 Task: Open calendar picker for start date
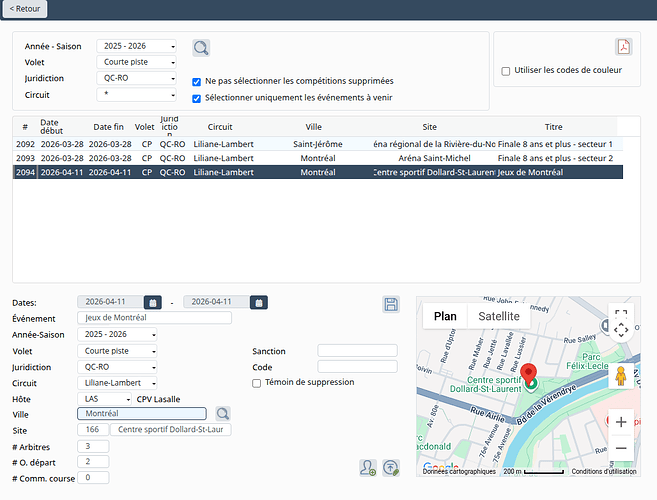pos(153,302)
